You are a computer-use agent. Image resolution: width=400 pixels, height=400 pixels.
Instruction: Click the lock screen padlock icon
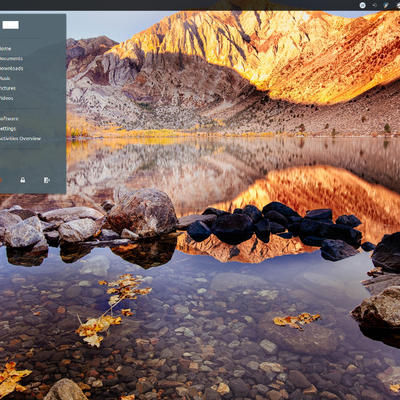(23, 180)
